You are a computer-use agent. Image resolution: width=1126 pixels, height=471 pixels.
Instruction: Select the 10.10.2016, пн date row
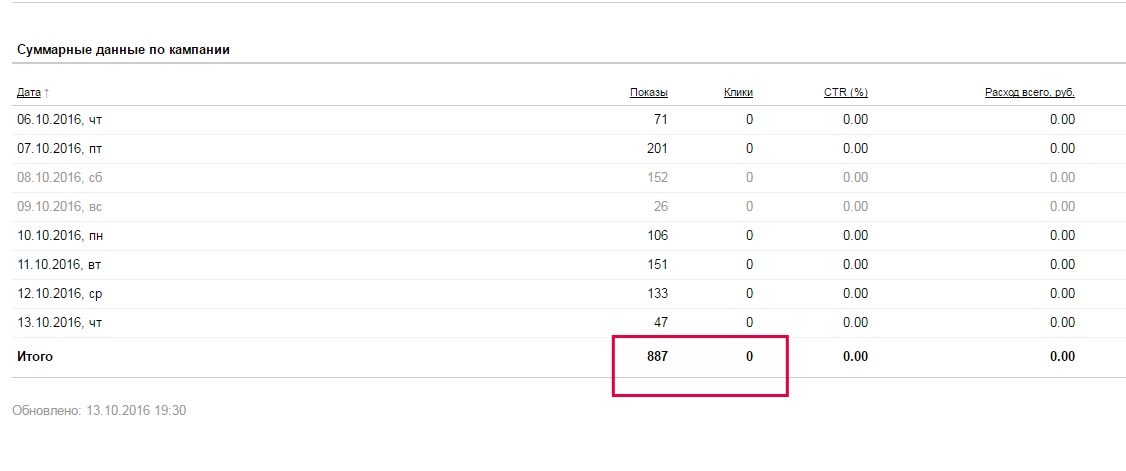tap(60, 236)
